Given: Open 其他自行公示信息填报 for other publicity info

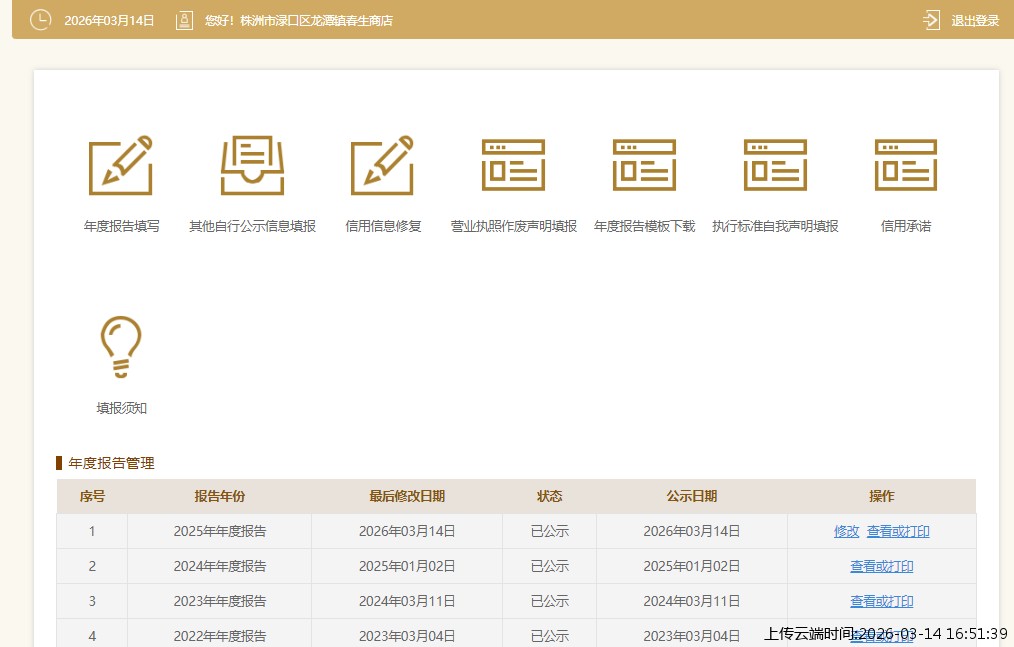Looking at the screenshot, I should coord(251,165).
